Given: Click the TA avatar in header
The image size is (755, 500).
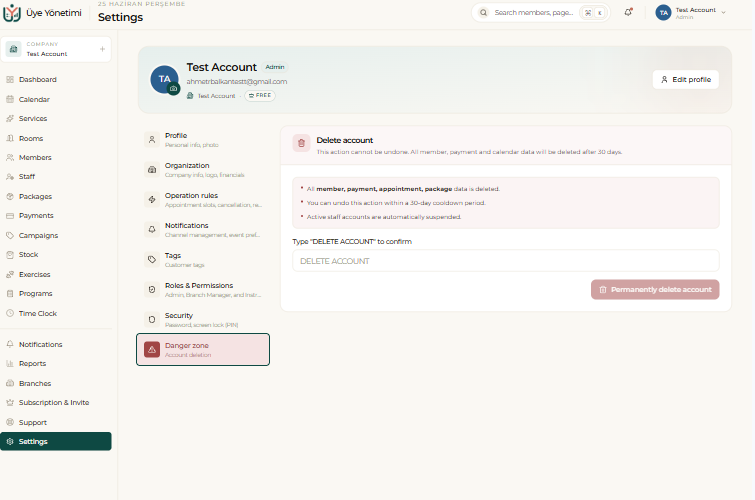Looking at the screenshot, I should point(664,13).
